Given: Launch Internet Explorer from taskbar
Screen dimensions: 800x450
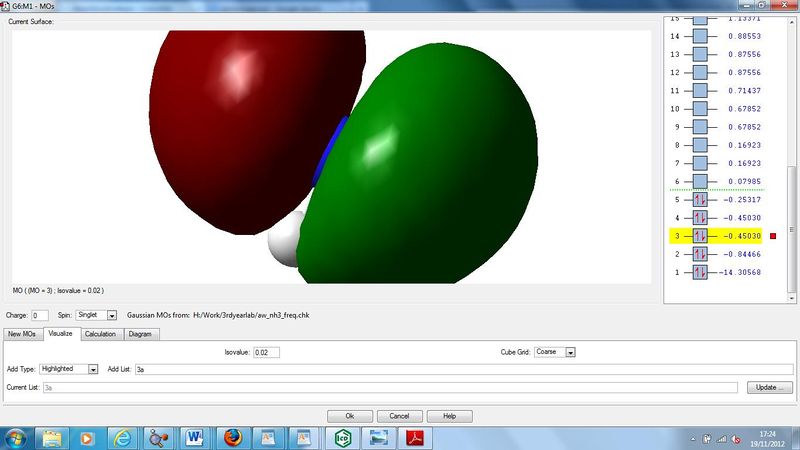Looking at the screenshot, I should (122, 438).
